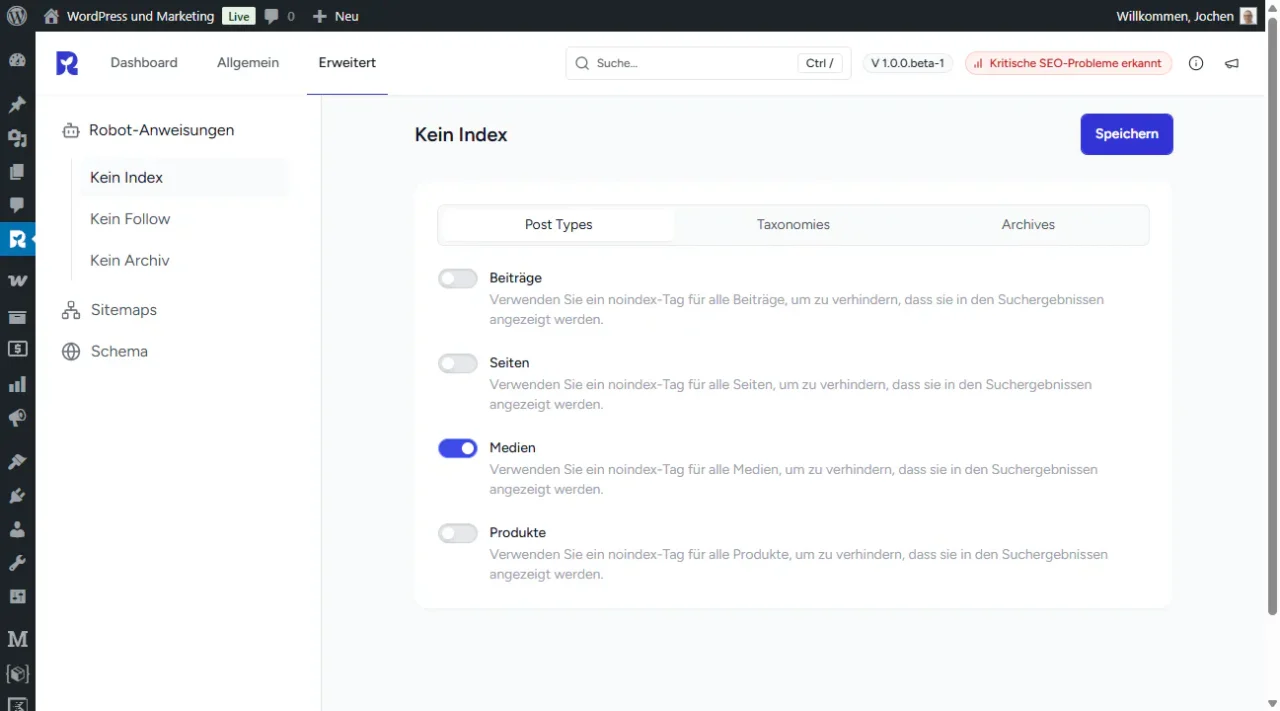Screen dimensions: 1280x711
Task: Click inside the Suche search field
Action: tap(690, 63)
